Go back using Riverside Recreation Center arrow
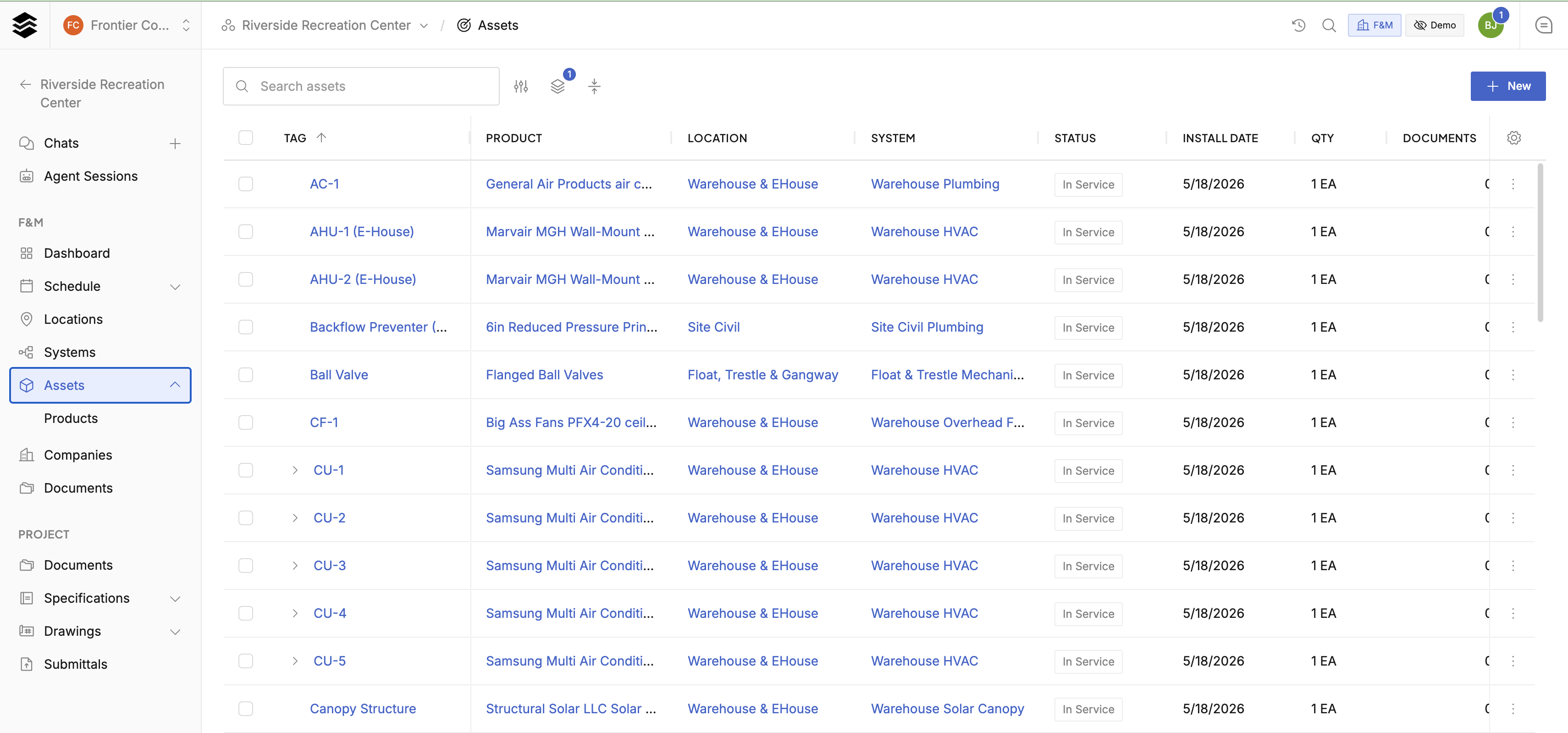Viewport: 1568px width, 733px height. [x=26, y=84]
